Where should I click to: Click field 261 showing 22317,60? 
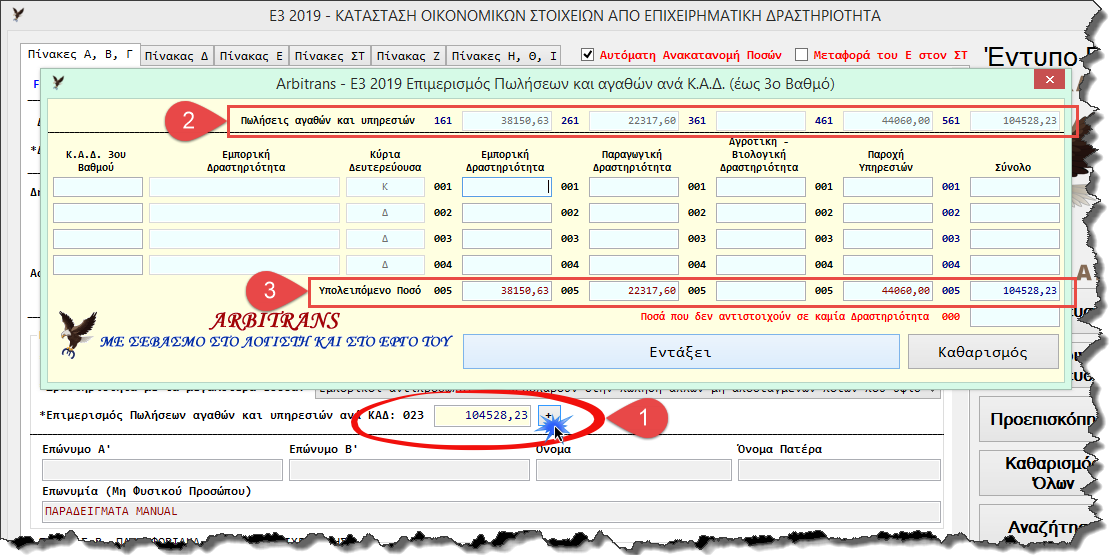(x=634, y=121)
